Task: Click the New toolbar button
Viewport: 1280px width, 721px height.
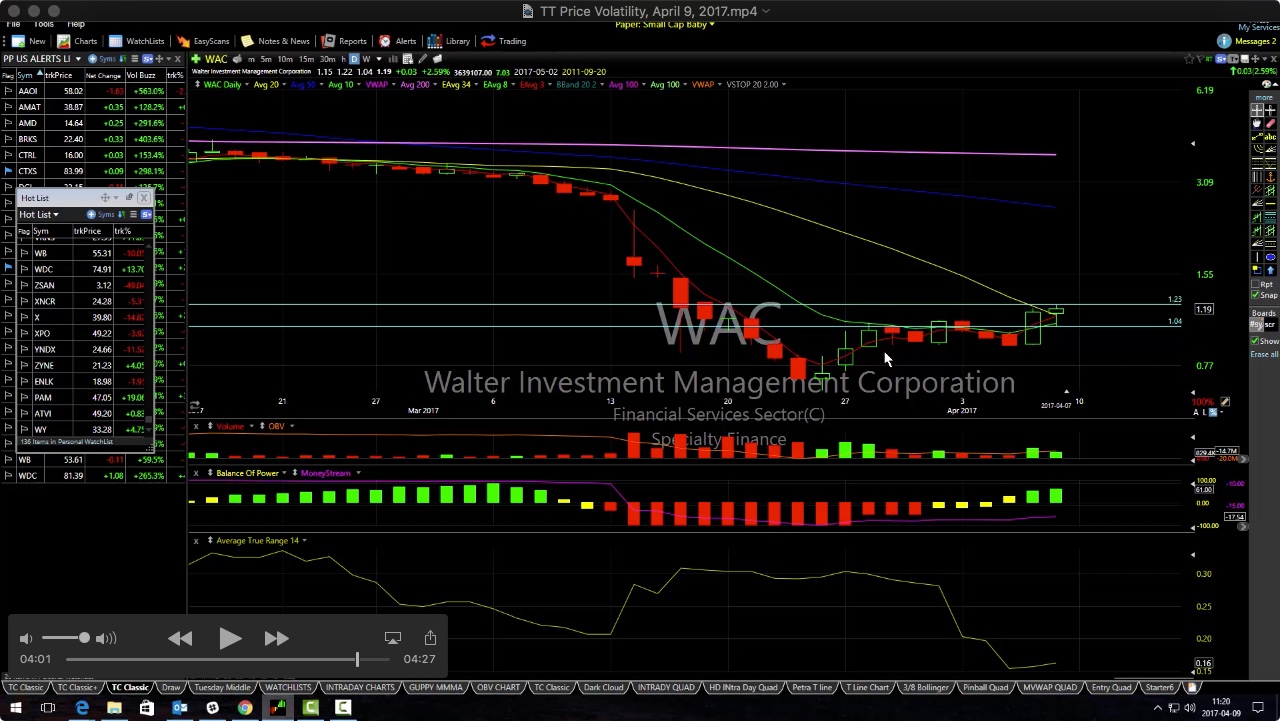Action: pos(29,41)
